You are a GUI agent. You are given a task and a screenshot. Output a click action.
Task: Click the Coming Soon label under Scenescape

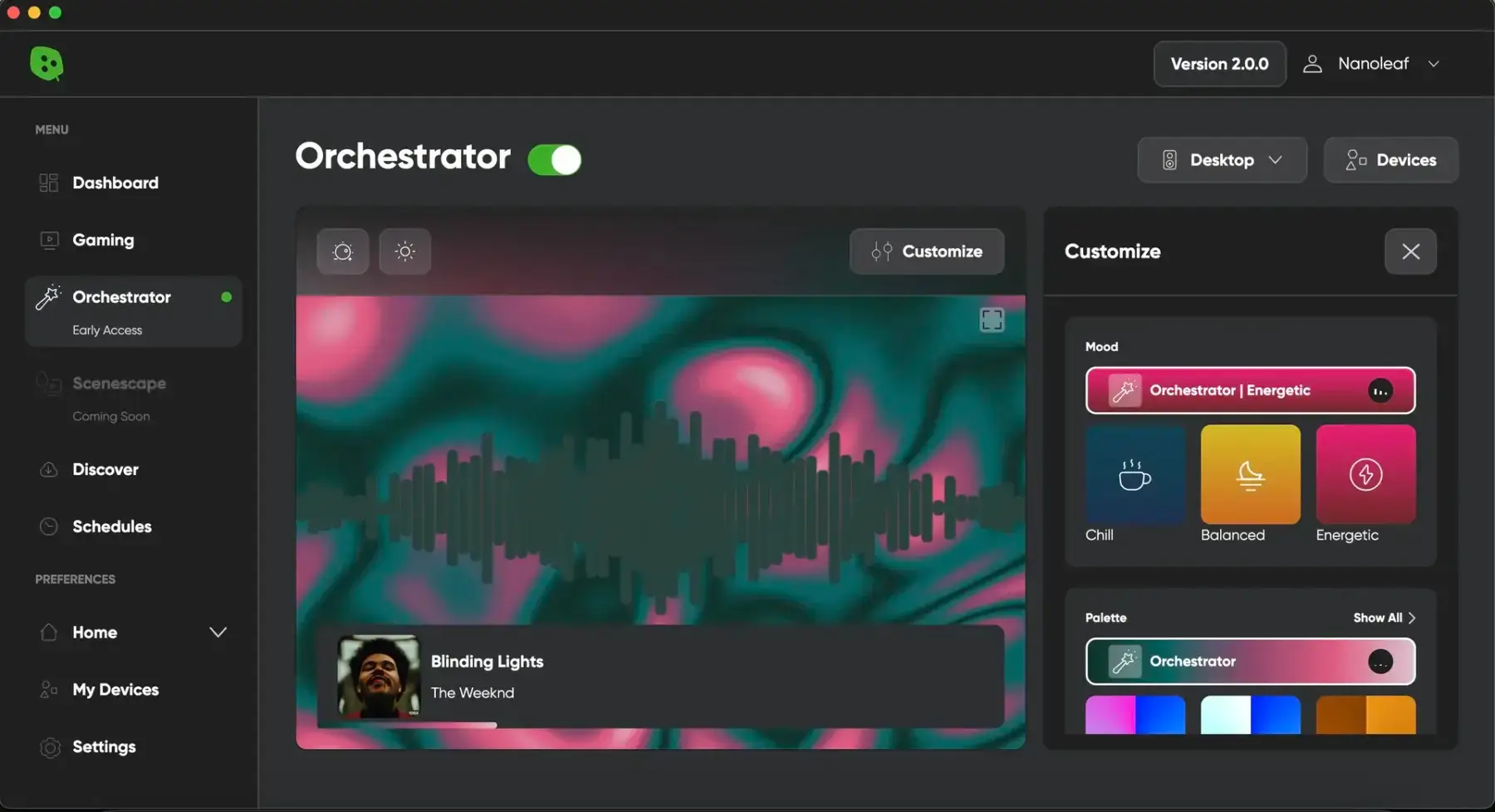(111, 416)
